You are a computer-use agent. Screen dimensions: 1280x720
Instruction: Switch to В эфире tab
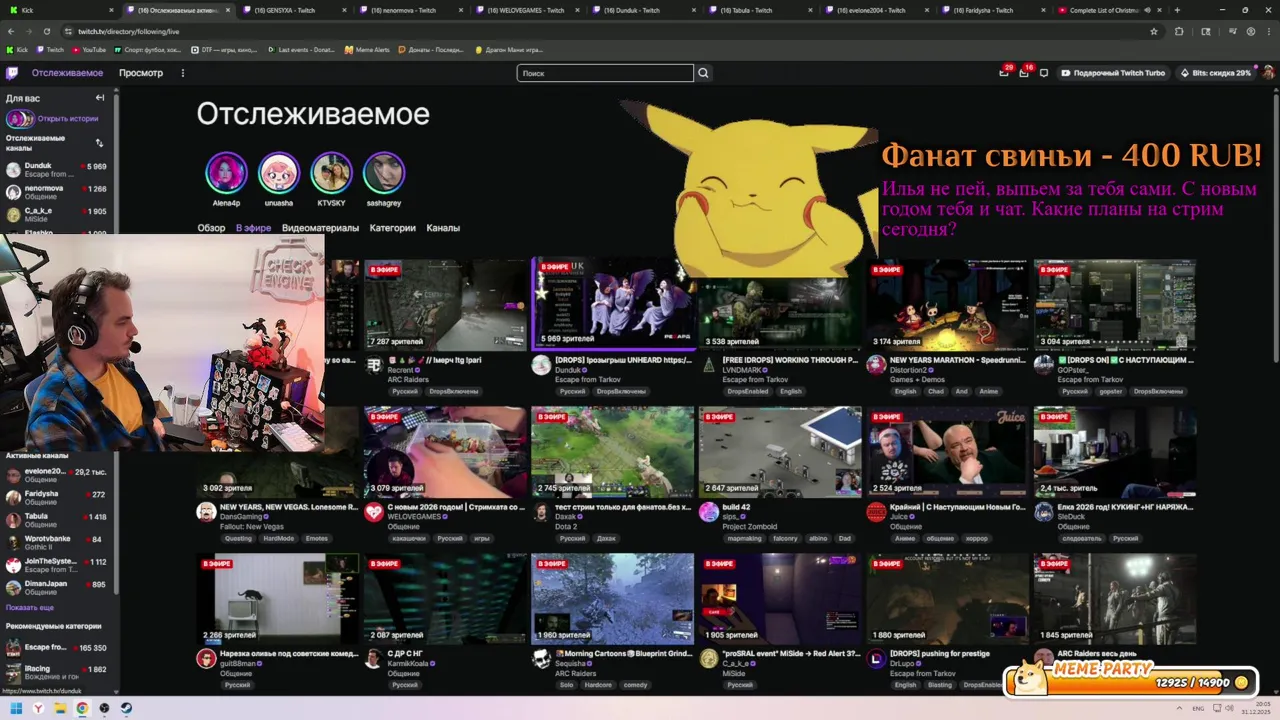click(x=253, y=228)
